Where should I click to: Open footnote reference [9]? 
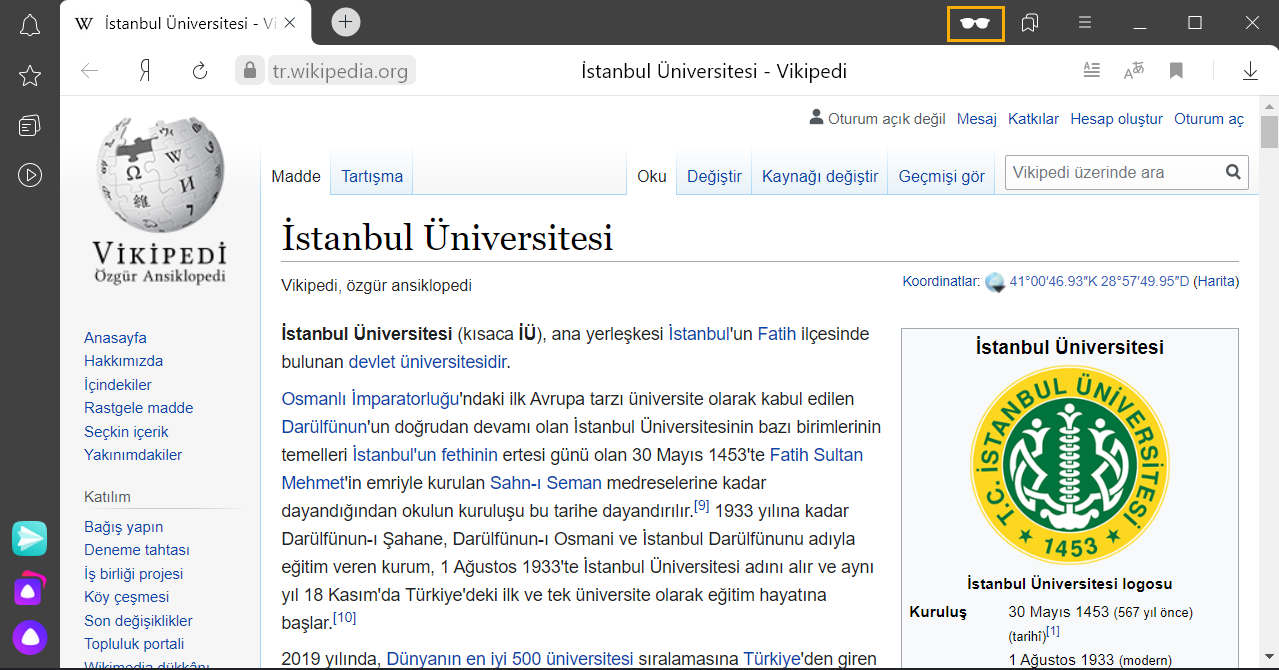701,506
